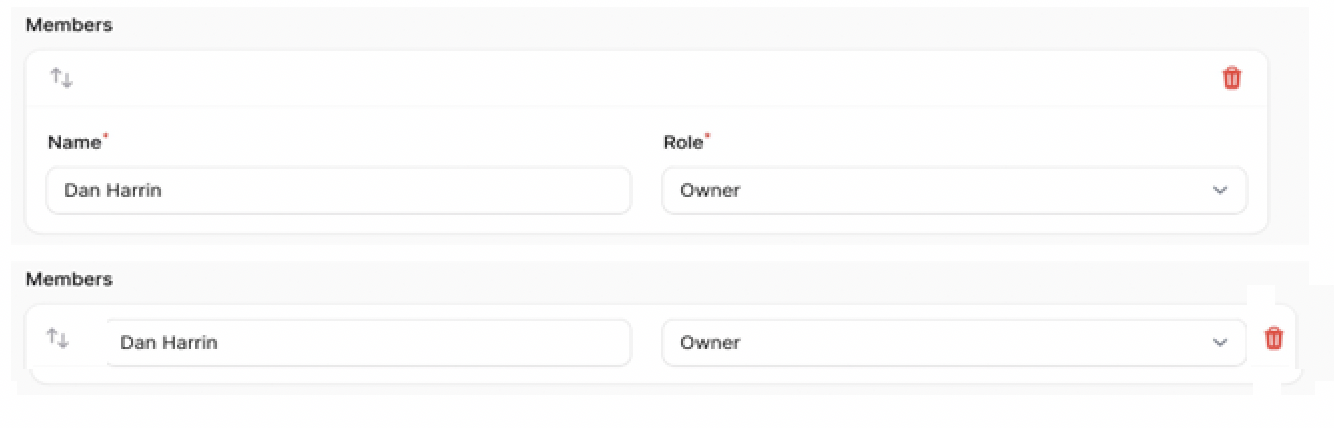Open the Role dropdown below the Role label
The height and width of the screenshot is (428, 1334).
[x=953, y=190]
